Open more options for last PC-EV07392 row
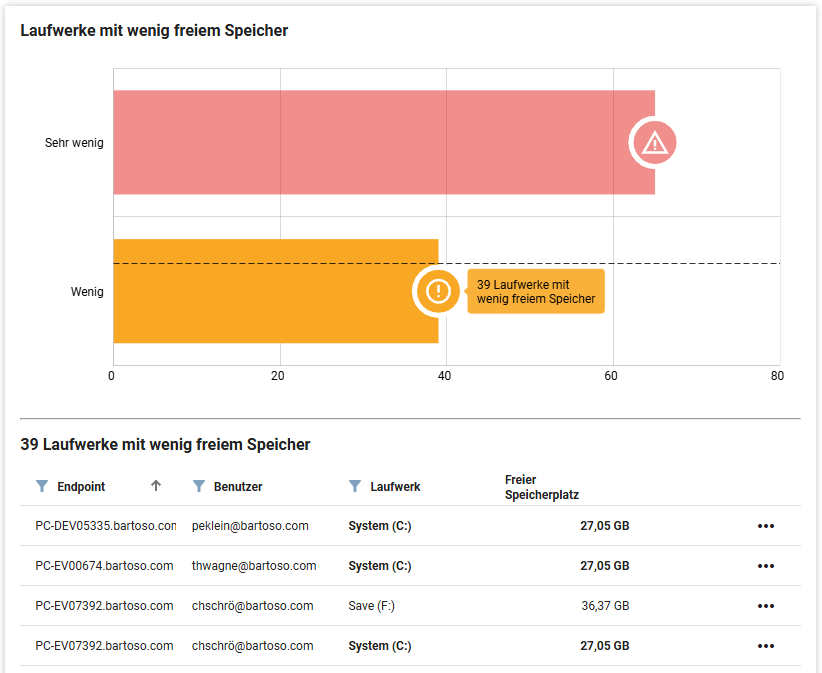The width and height of the screenshot is (822, 673). click(x=765, y=646)
